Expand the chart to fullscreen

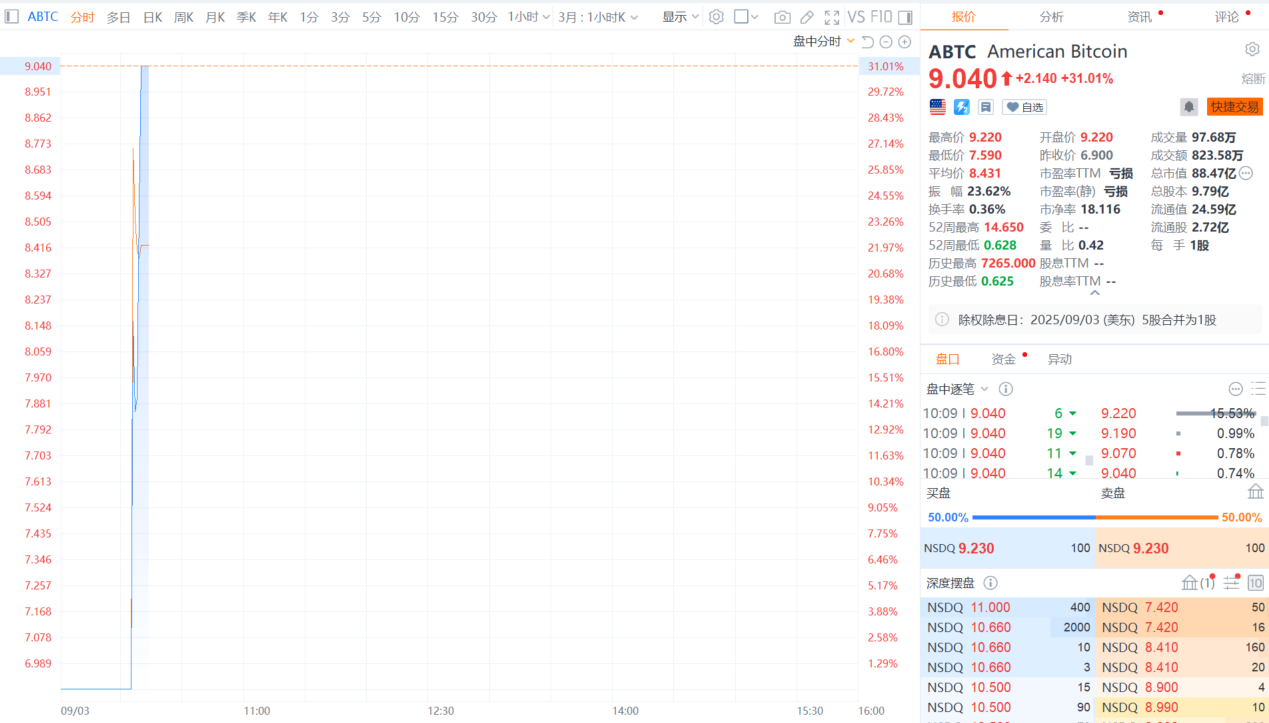pyautogui.click(x=832, y=17)
